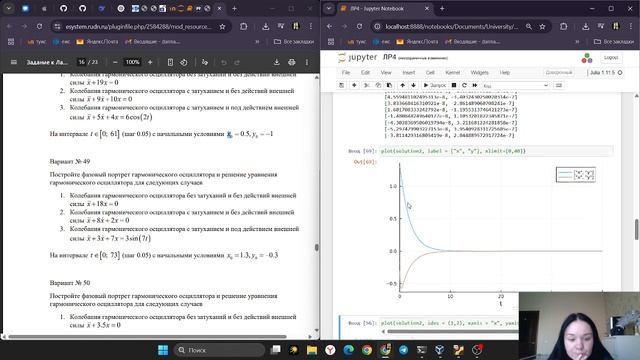Screen dimensions: 640x360
Task: Toggle the PDF viewer sidebar menu icon
Action: pos(14,62)
